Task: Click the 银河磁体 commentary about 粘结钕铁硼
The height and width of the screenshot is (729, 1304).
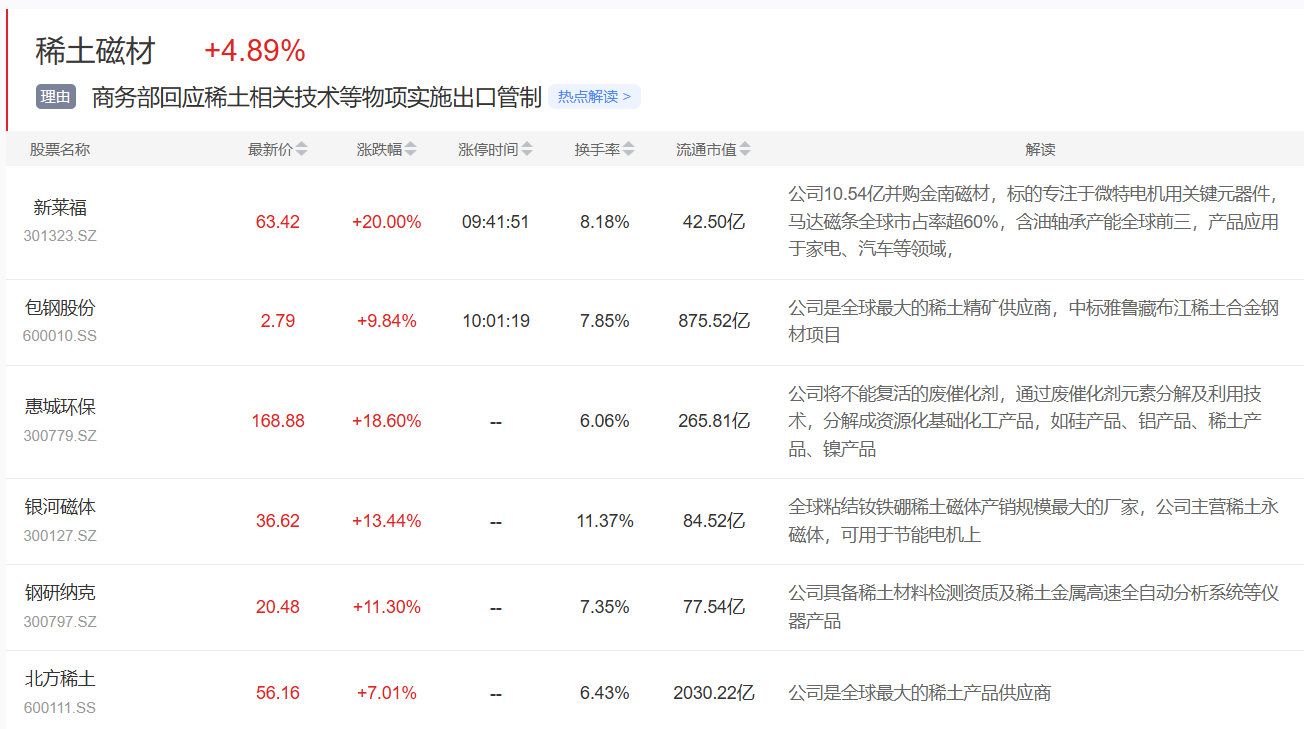Action: 1034,521
